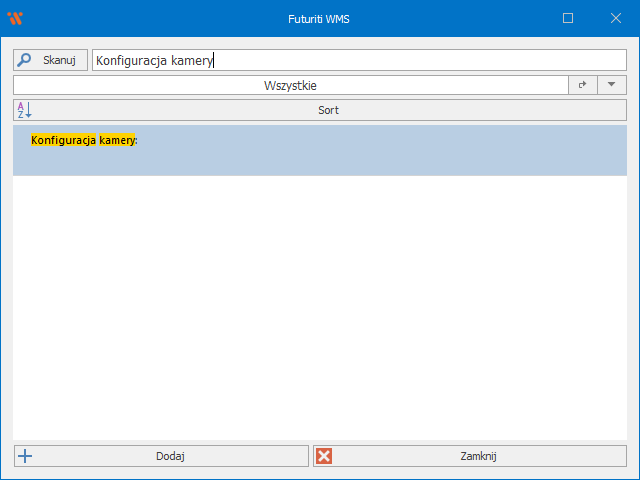Click the magnifier icon on Skanuj
The height and width of the screenshot is (480, 640).
[x=25, y=60]
